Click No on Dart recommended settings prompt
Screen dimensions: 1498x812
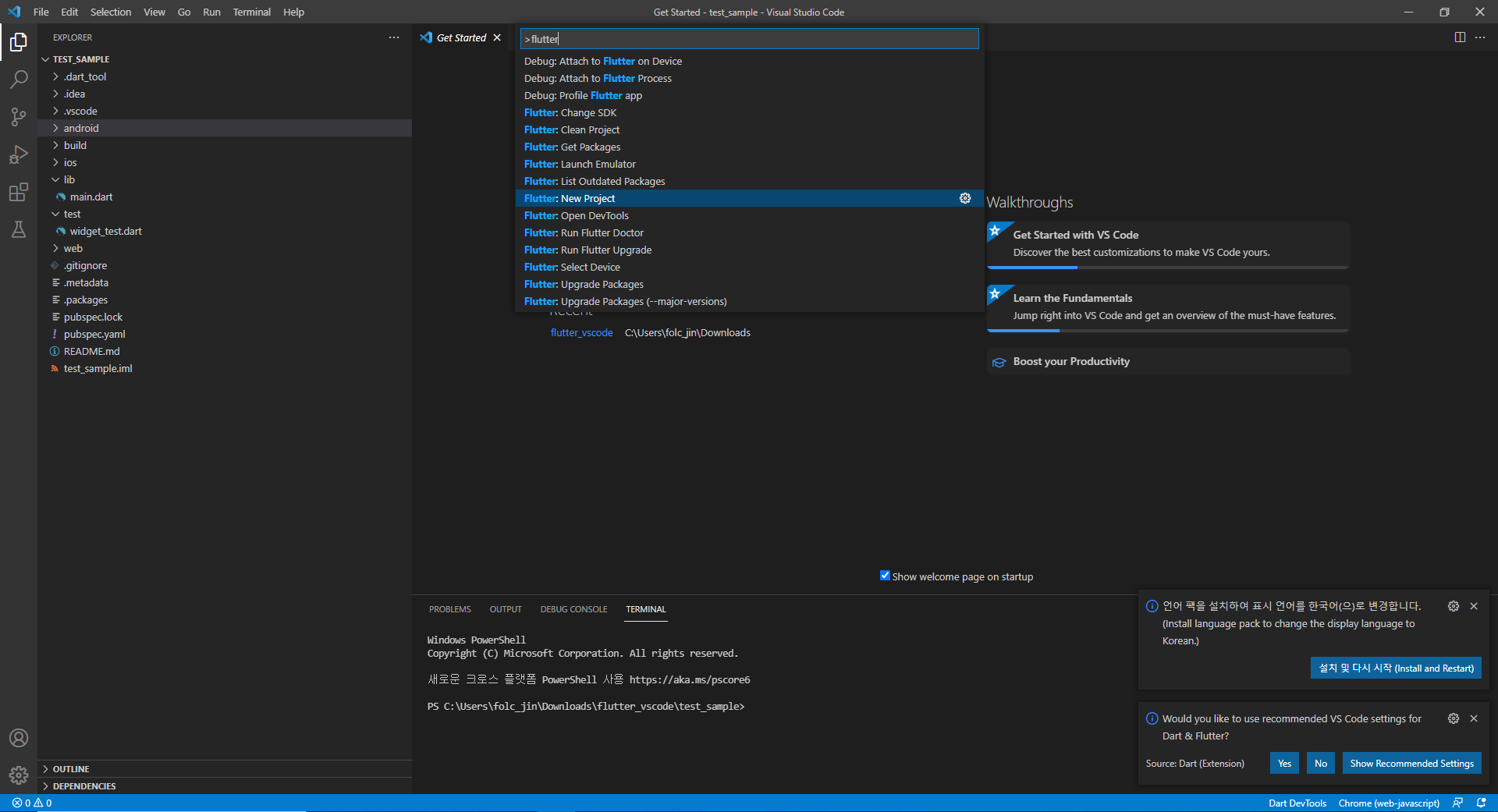[1321, 763]
